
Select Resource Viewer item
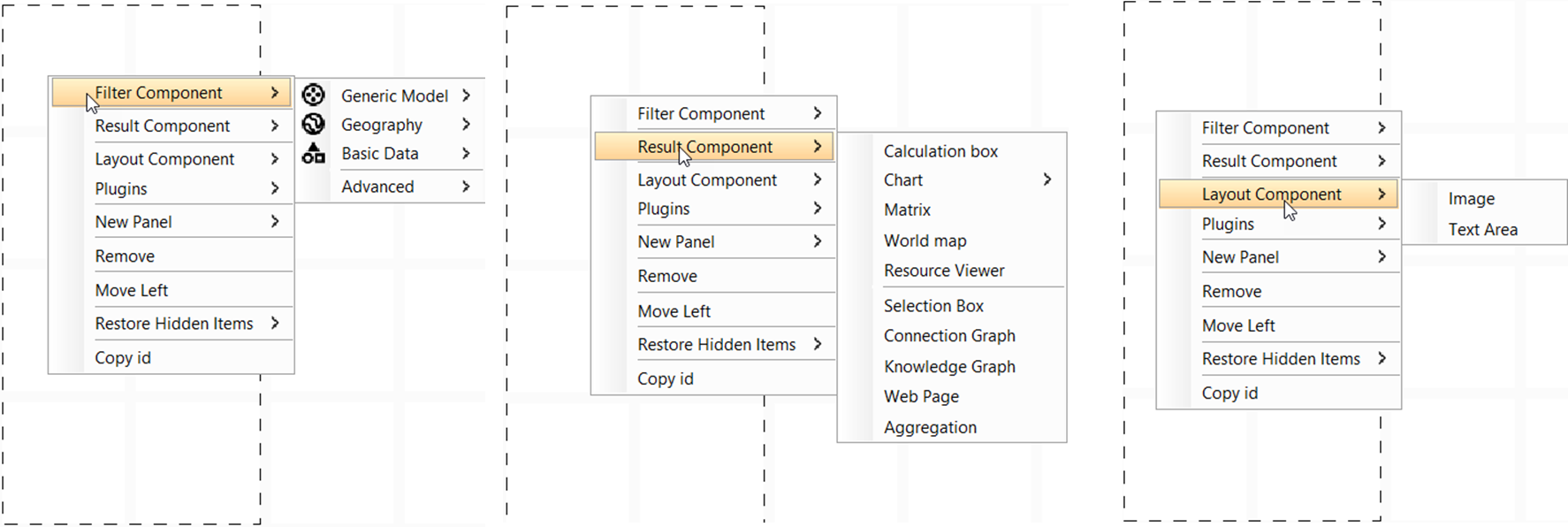943,271
